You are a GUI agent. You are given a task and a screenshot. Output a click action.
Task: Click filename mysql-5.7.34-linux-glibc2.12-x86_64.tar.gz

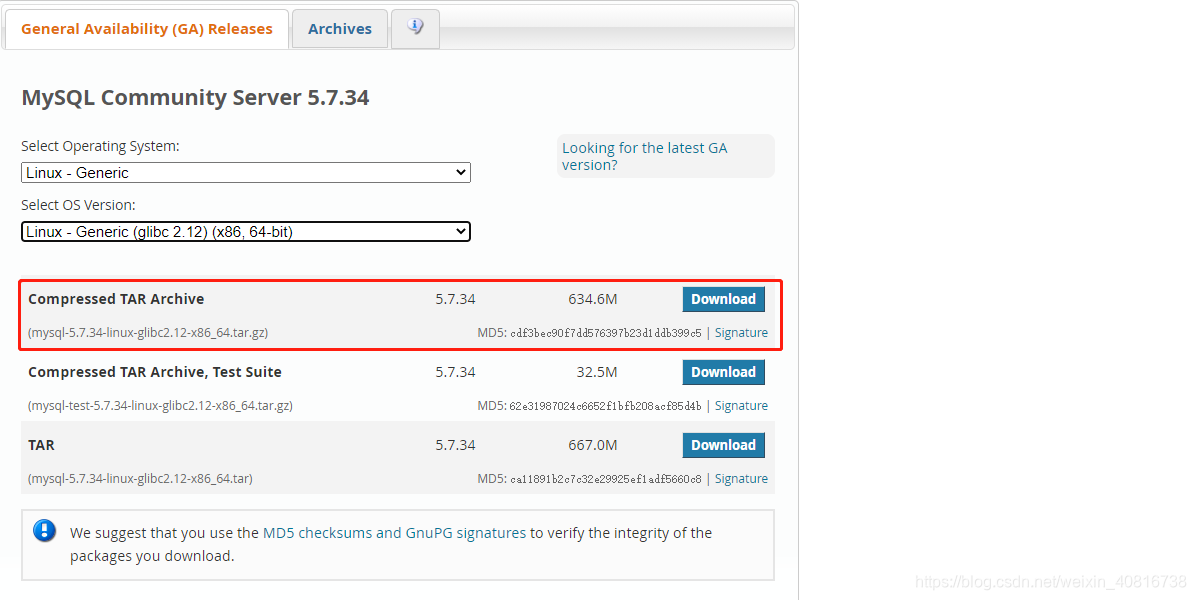[x=148, y=332]
